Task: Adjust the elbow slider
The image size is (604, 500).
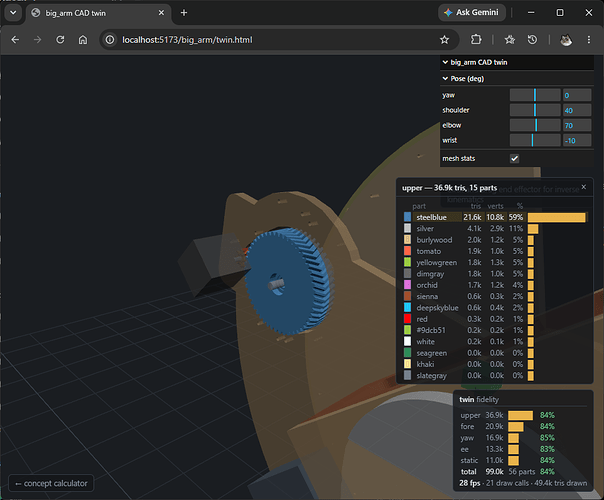Action: (535, 125)
